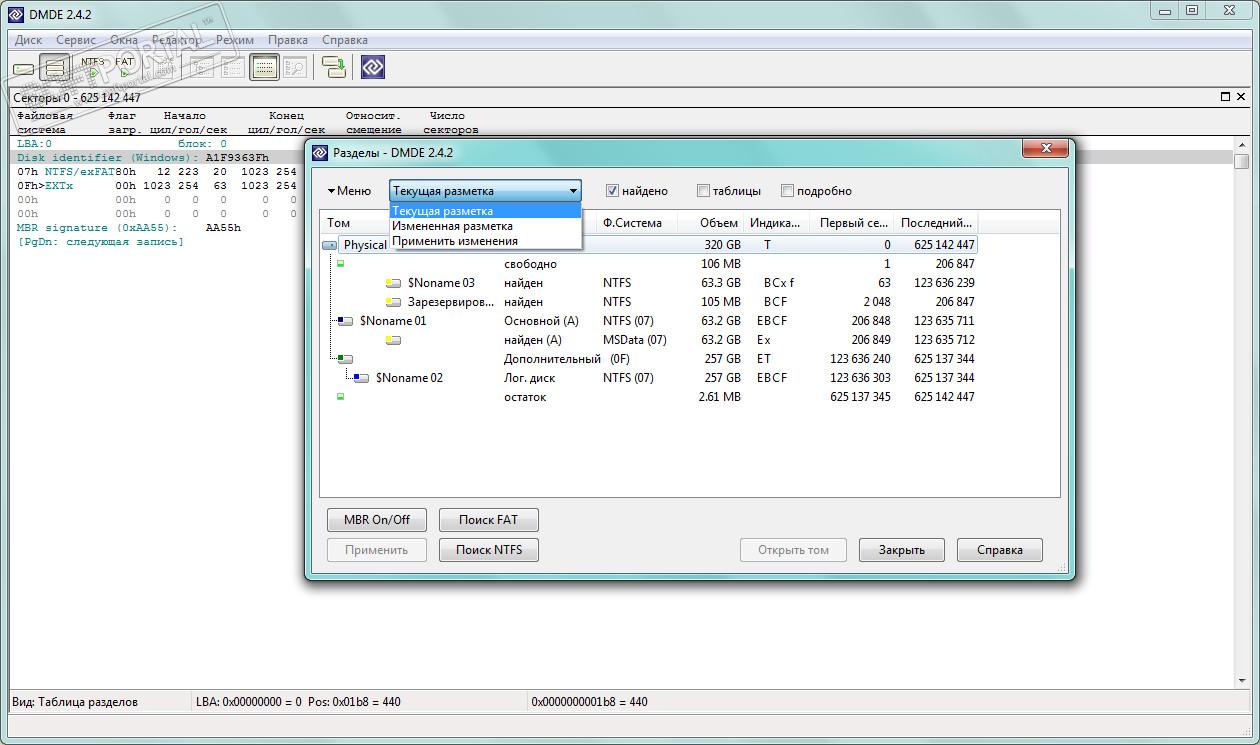Open the Окна menu

[124, 40]
